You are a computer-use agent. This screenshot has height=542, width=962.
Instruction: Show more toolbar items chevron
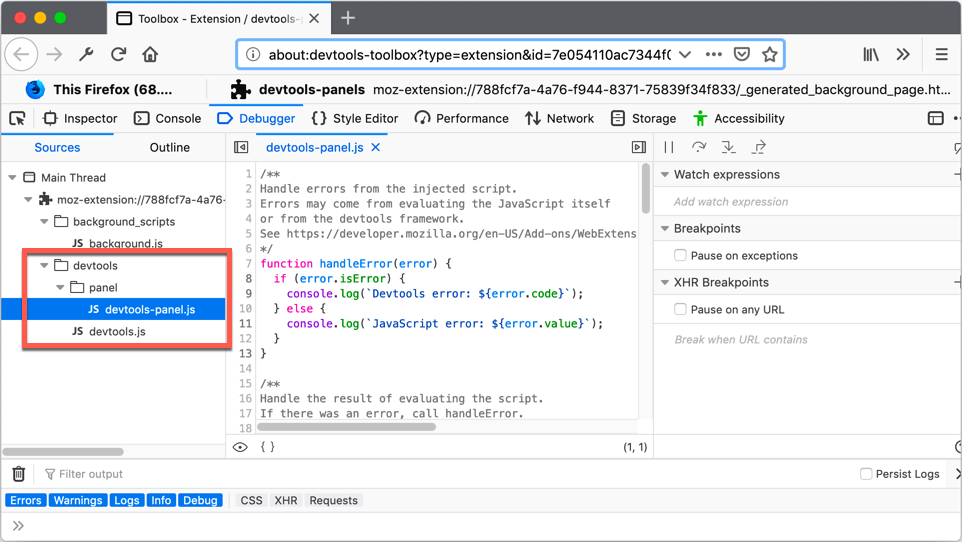902,55
